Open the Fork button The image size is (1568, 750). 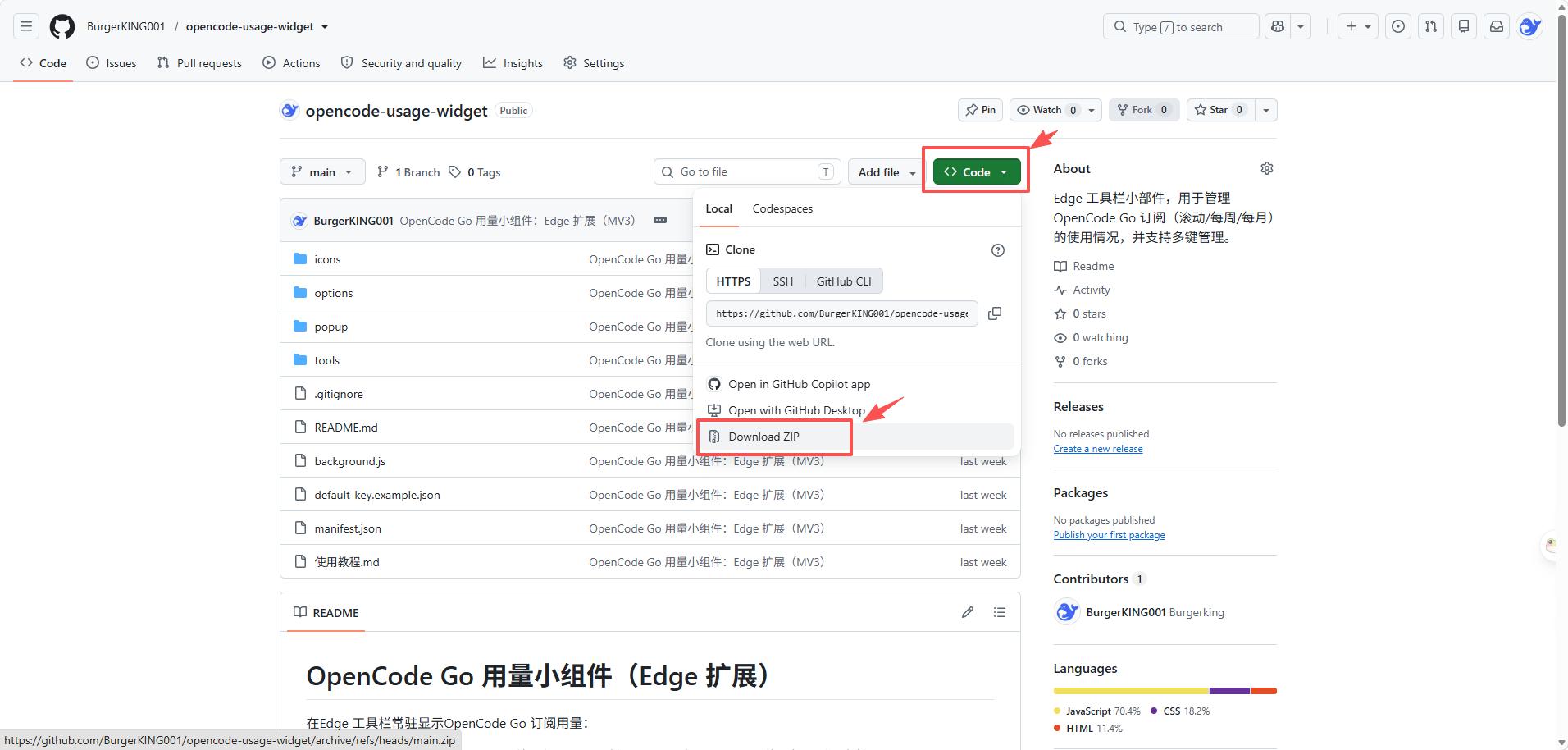pos(1144,110)
